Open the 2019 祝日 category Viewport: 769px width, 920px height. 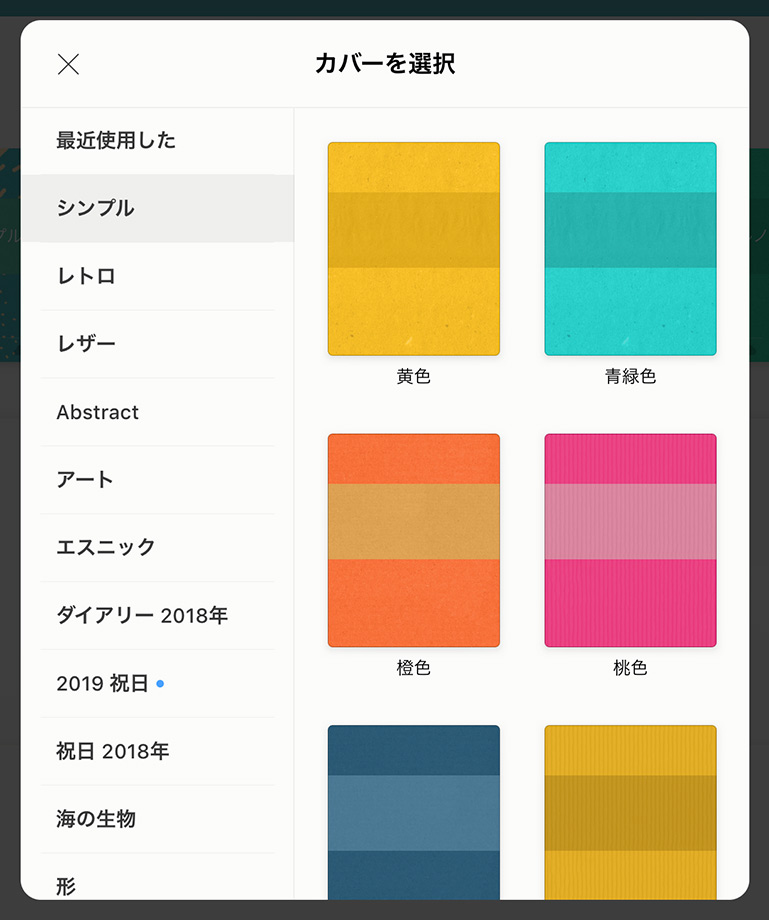[157, 684]
